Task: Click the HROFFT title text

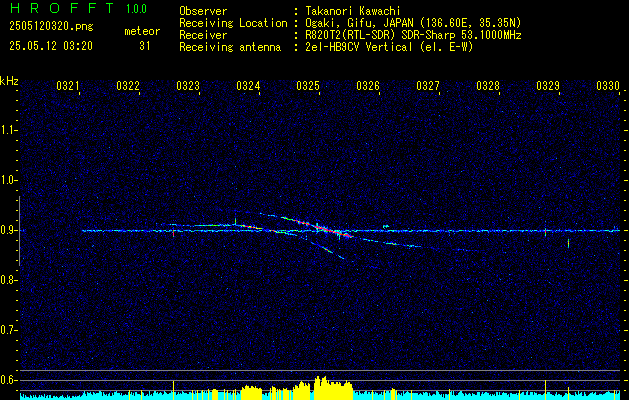Action: (62, 8)
